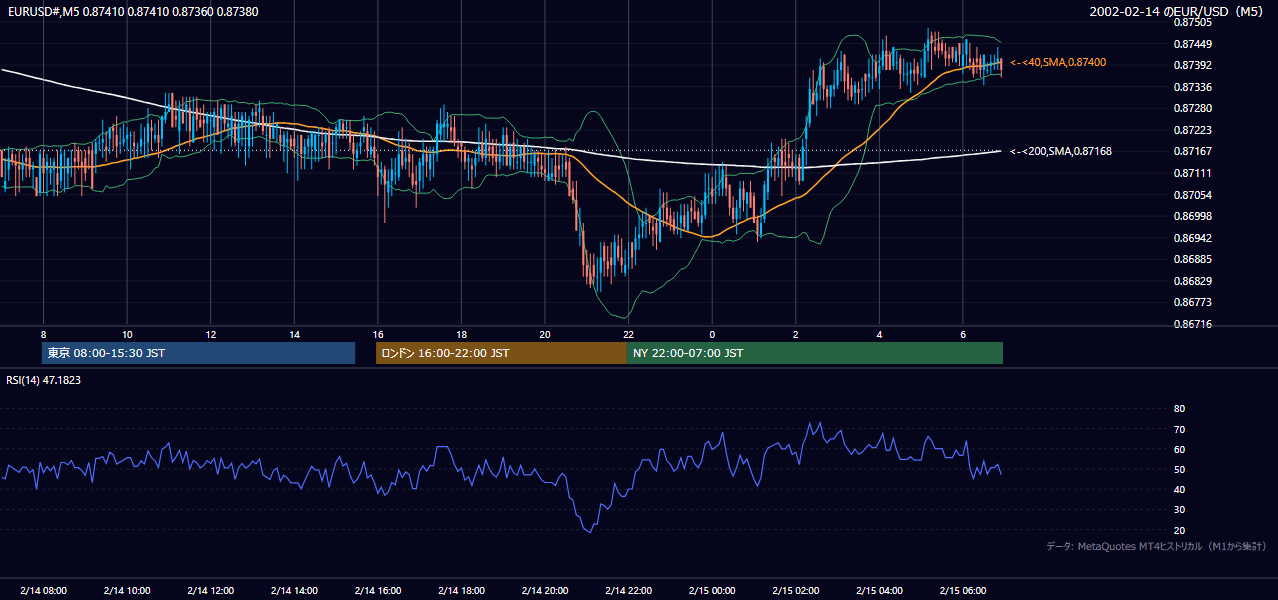Click the RSI 70 level label
This screenshot has height=600, width=1278.
[x=1179, y=429]
